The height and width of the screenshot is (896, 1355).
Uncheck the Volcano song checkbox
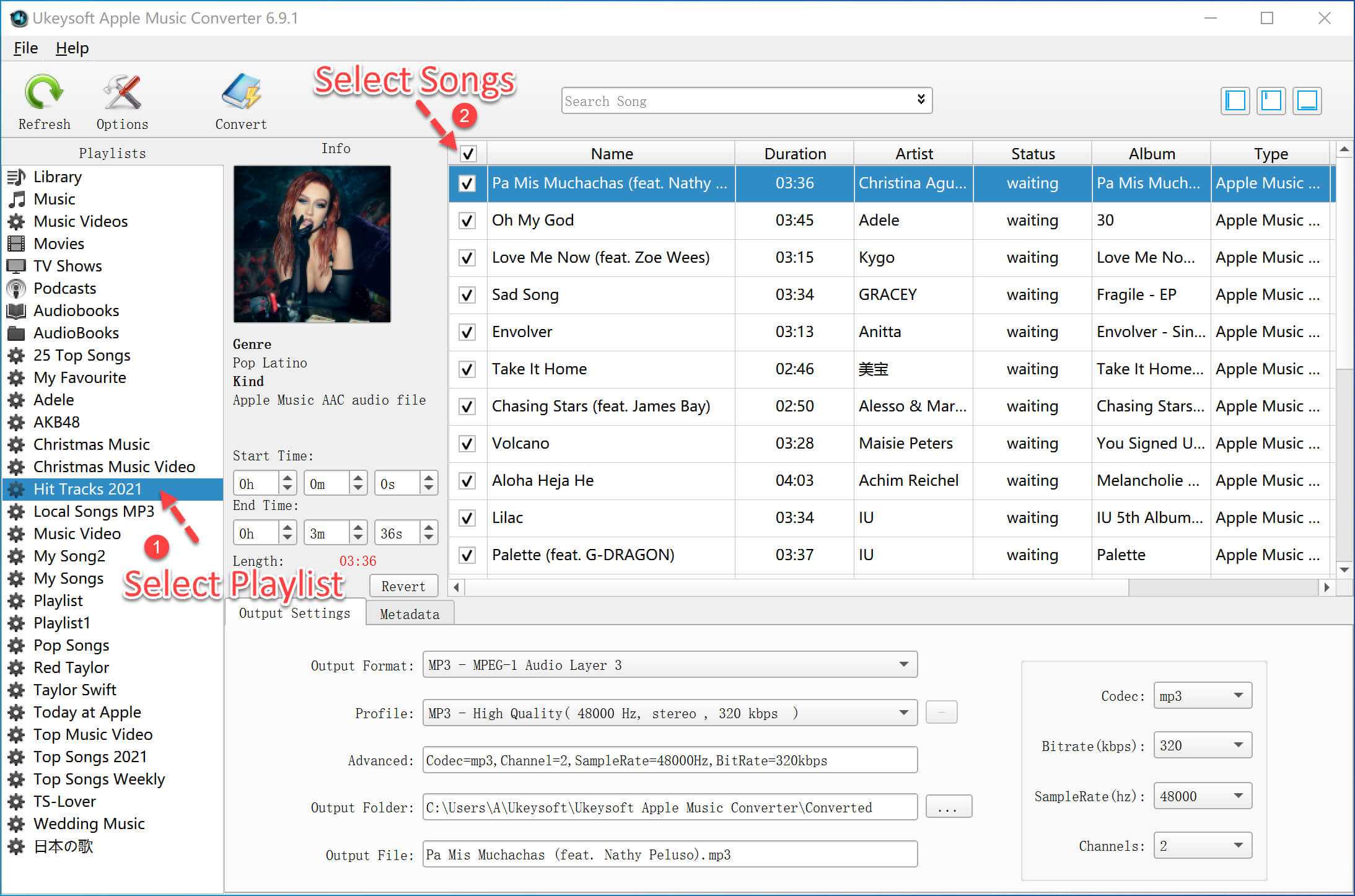coord(467,444)
